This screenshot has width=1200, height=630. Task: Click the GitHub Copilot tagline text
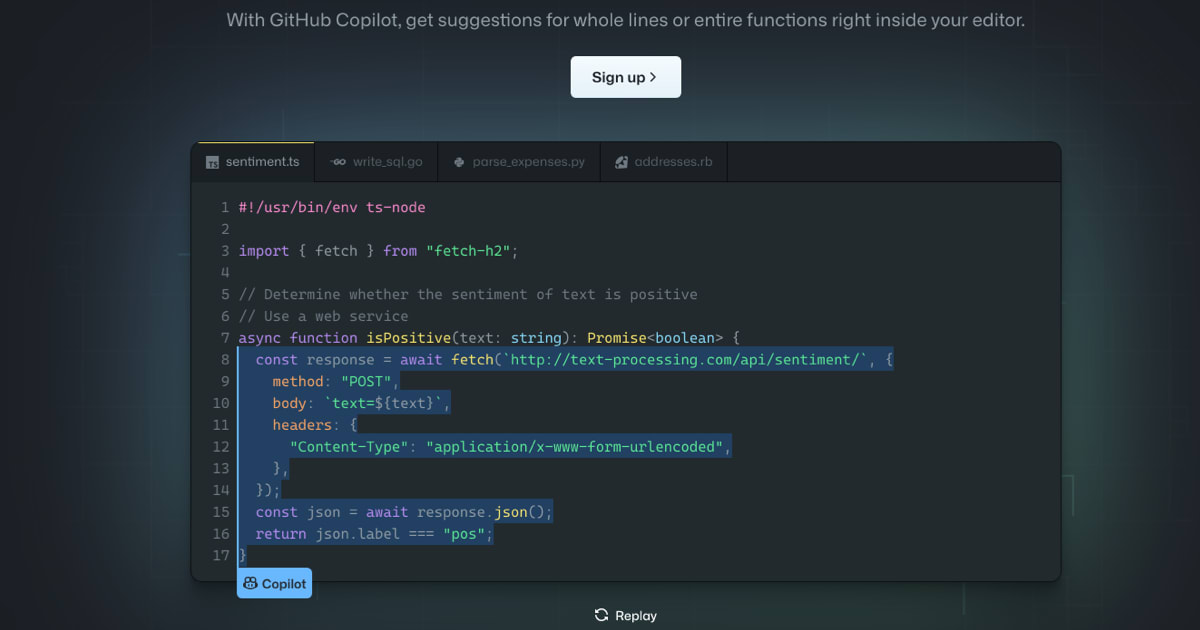point(625,20)
